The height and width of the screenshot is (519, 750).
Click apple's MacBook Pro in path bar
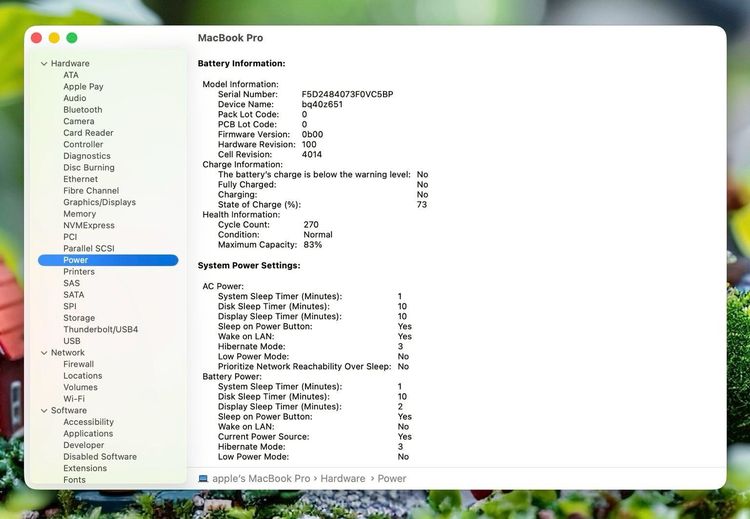pyautogui.click(x=261, y=478)
